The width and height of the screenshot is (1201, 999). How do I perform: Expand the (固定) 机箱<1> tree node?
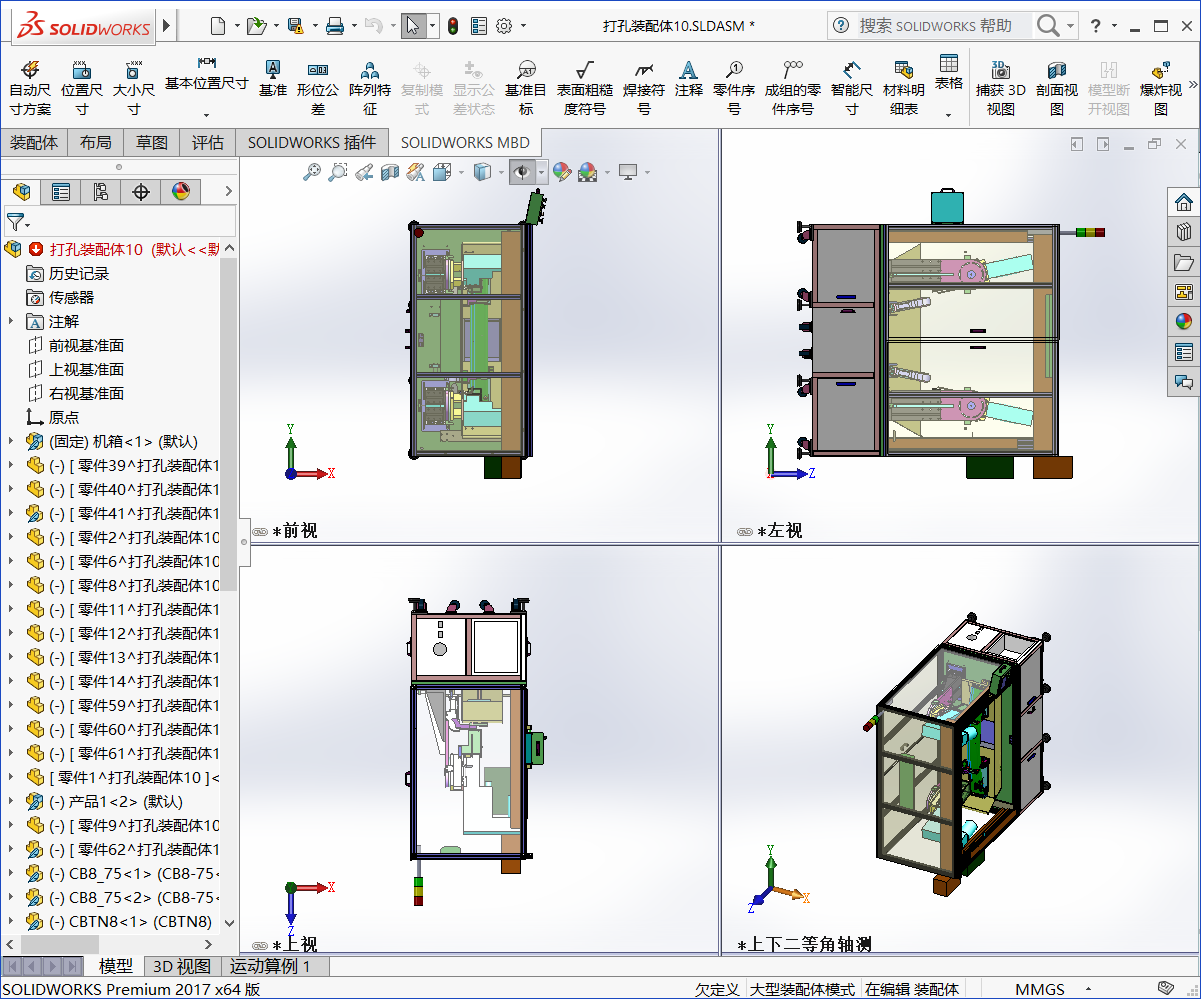11,441
